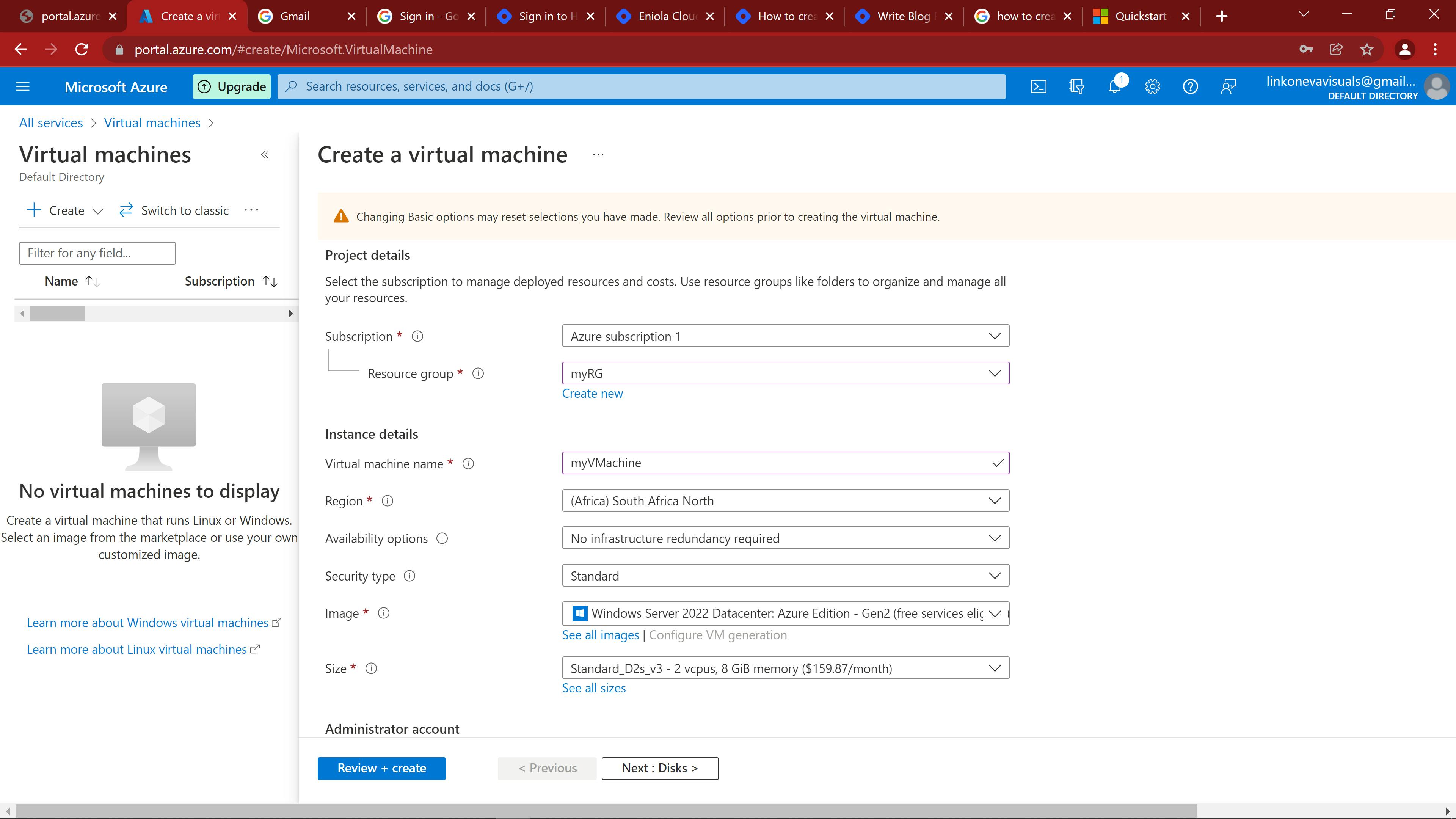Open the Availability options dropdown
The height and width of the screenshot is (819, 1456).
coord(786,539)
